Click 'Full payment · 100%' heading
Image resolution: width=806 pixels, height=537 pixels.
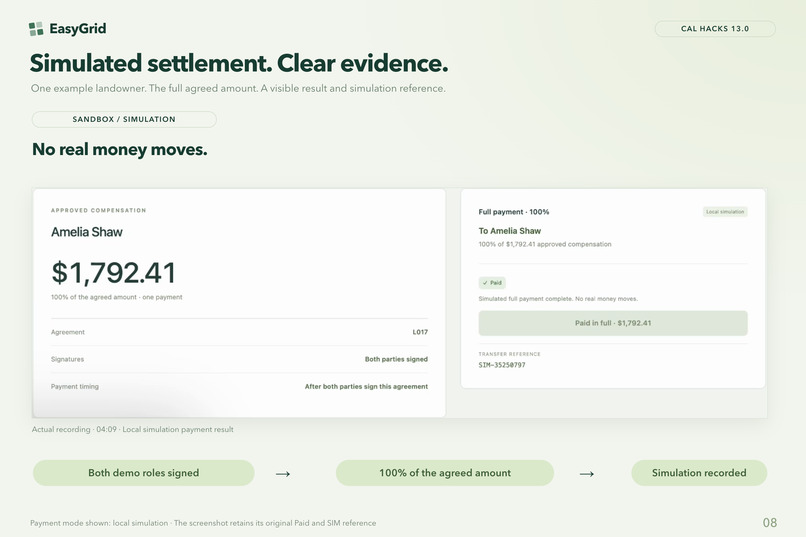tap(514, 212)
